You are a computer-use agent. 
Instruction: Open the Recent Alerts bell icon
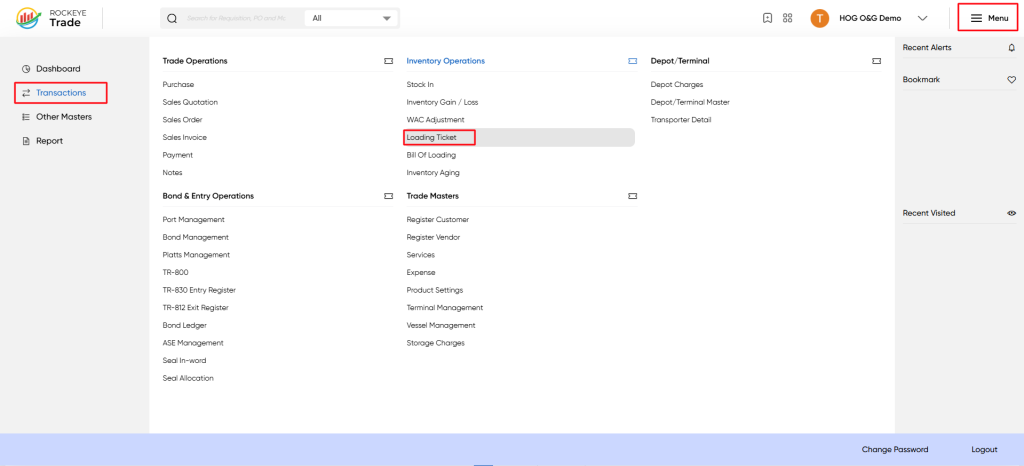1012,48
